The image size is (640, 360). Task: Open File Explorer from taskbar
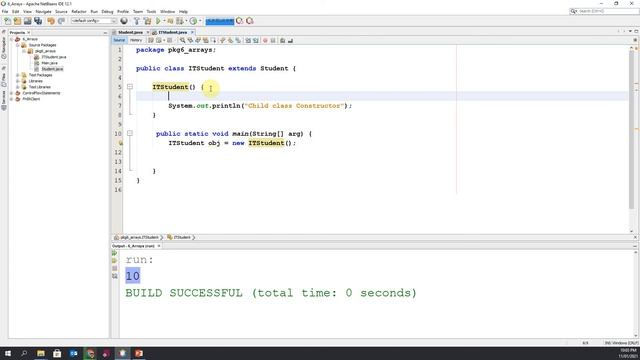41,353
